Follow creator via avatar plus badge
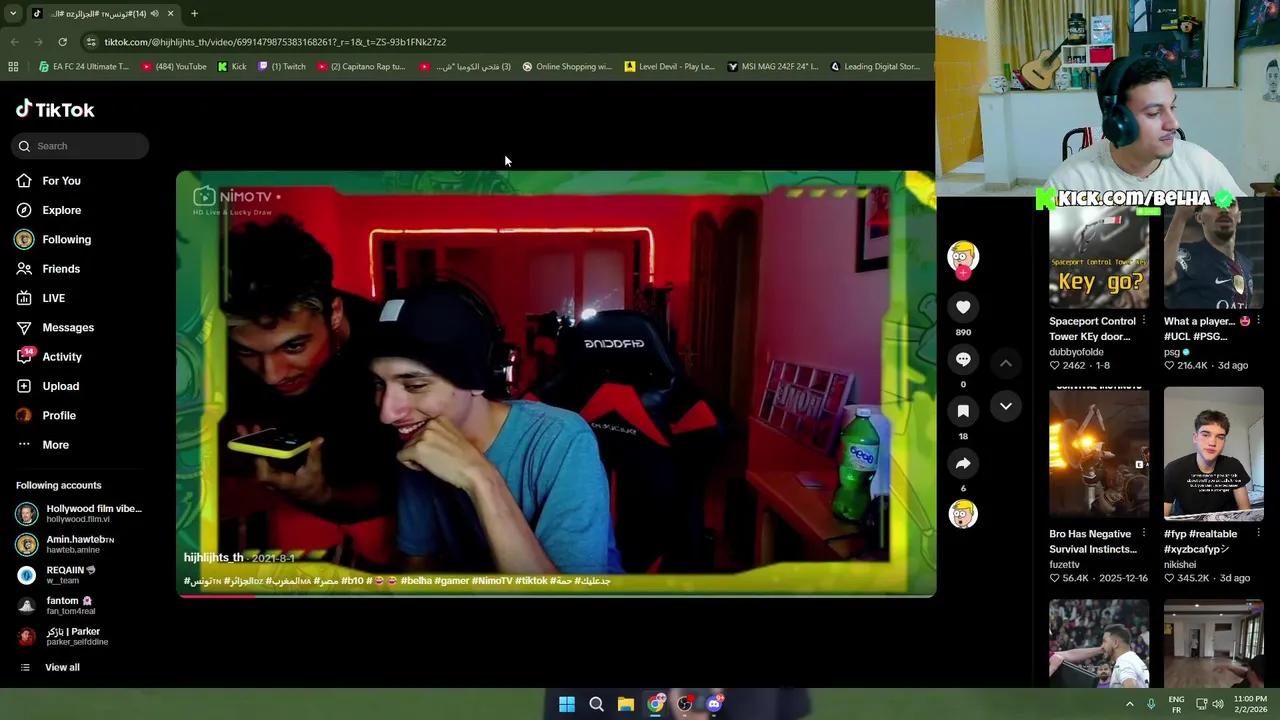 [x=963, y=272]
